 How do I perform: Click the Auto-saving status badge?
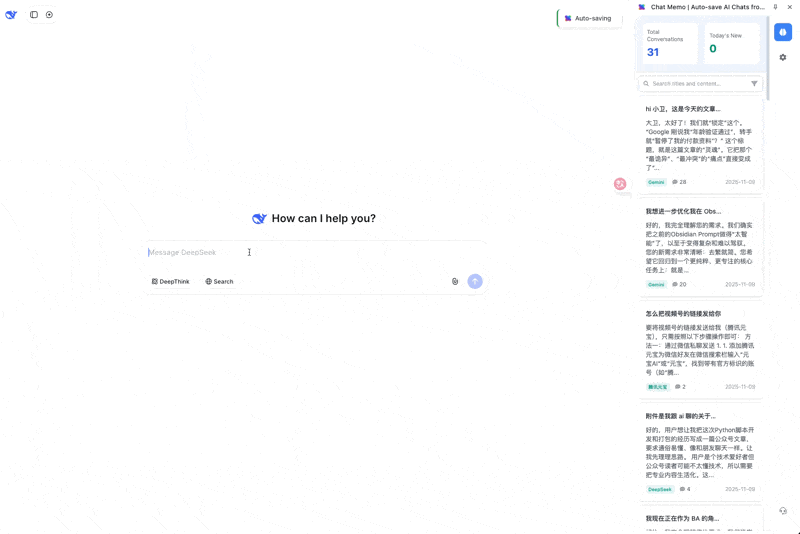pyautogui.click(x=589, y=18)
